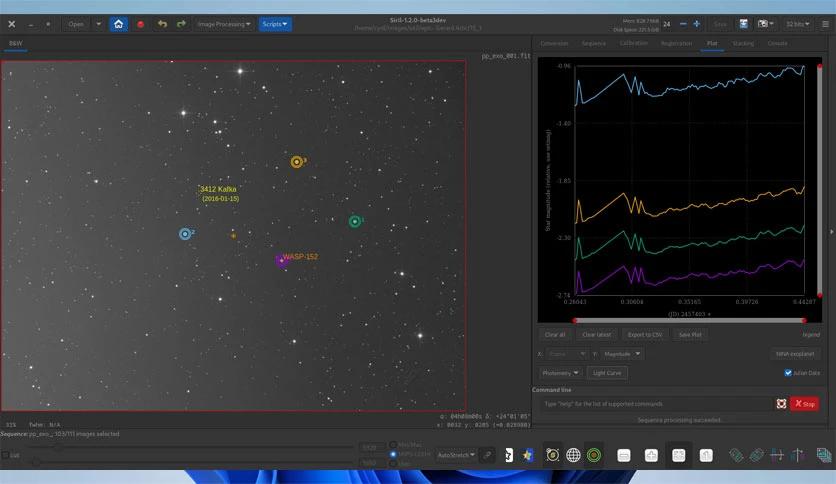The height and width of the screenshot is (484, 836).
Task: Click the celestial grid globe icon
Action: [x=573, y=455]
